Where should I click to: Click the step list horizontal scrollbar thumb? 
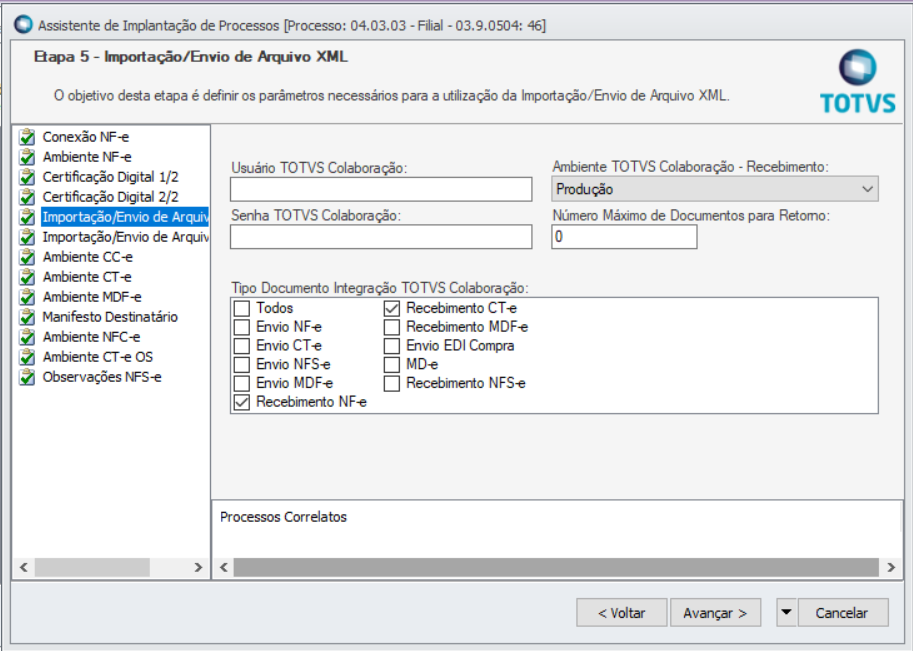click(92, 567)
